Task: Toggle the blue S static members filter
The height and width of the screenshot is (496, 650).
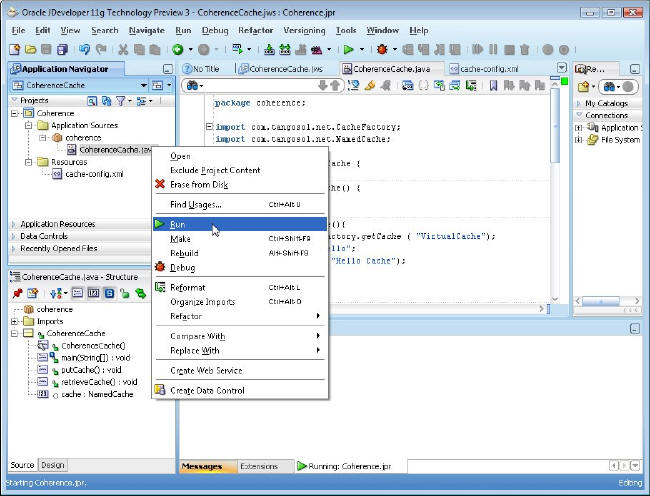Action: click(109, 292)
